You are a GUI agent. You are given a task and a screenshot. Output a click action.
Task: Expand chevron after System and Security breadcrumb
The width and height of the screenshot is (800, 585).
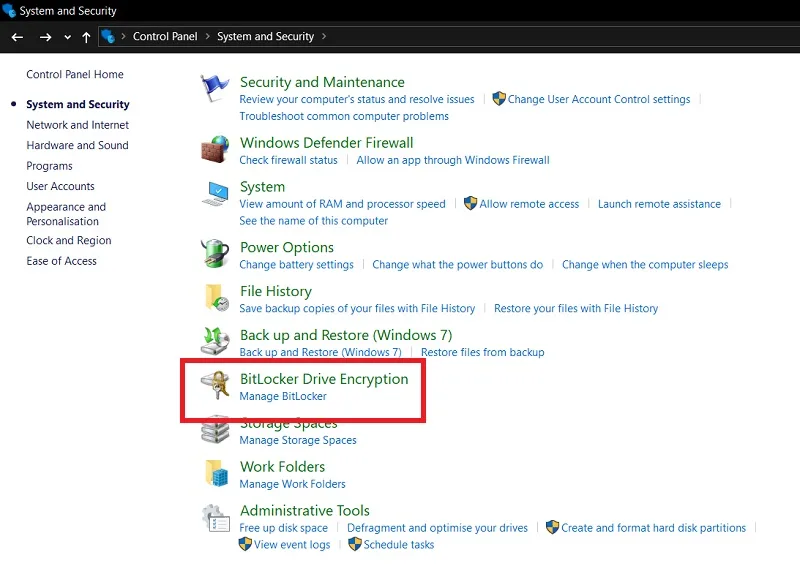coord(324,36)
